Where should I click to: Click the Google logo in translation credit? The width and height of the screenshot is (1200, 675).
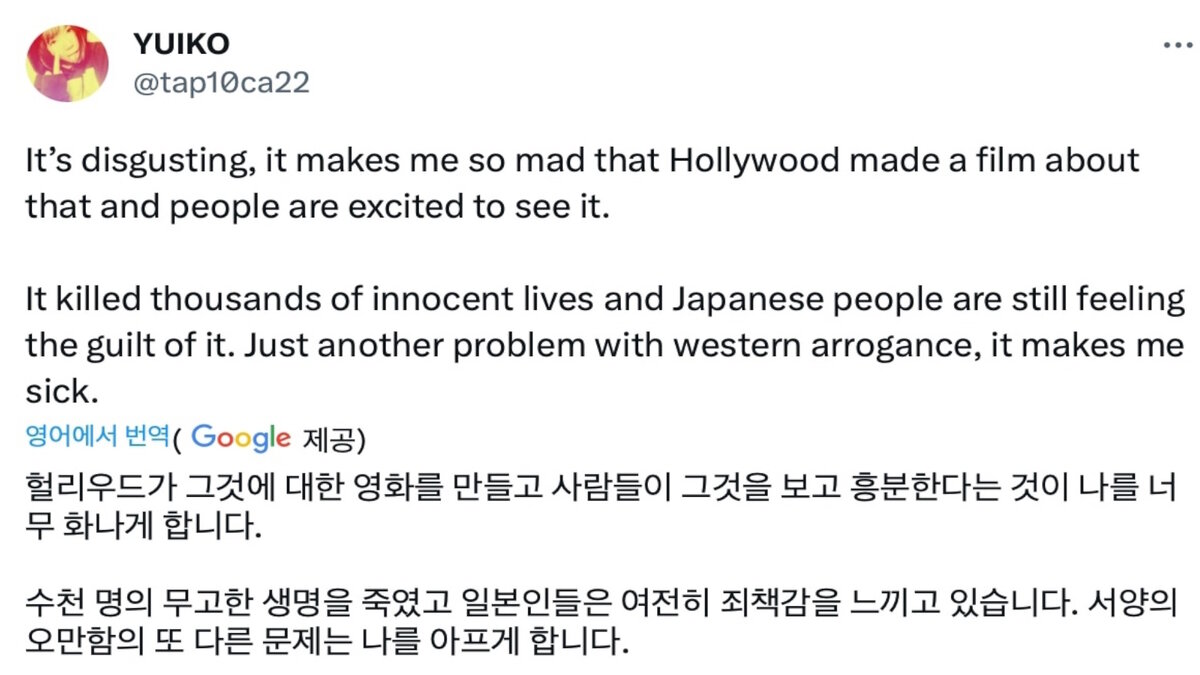pos(241,437)
